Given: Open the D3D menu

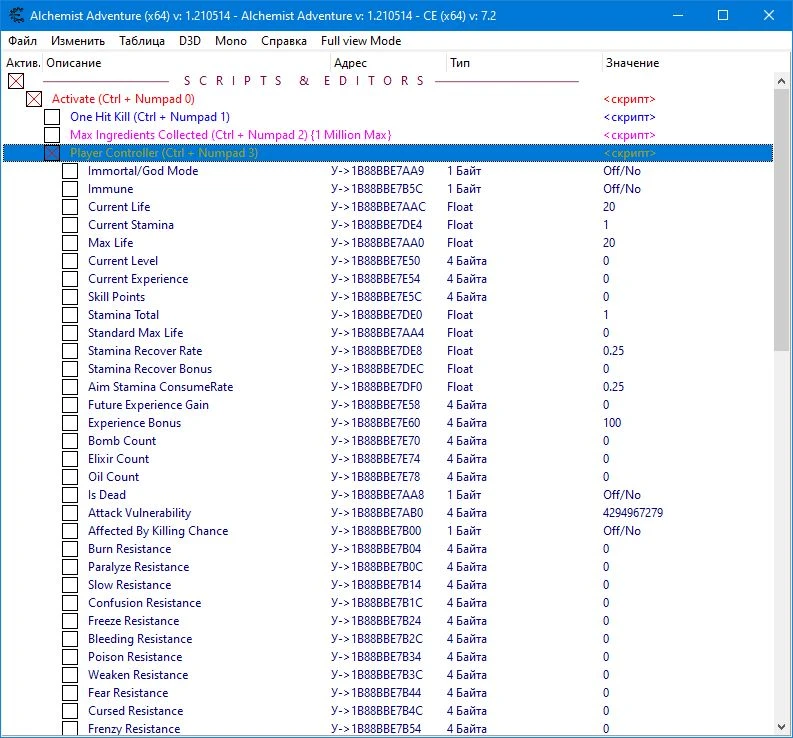Looking at the screenshot, I should tap(189, 41).
